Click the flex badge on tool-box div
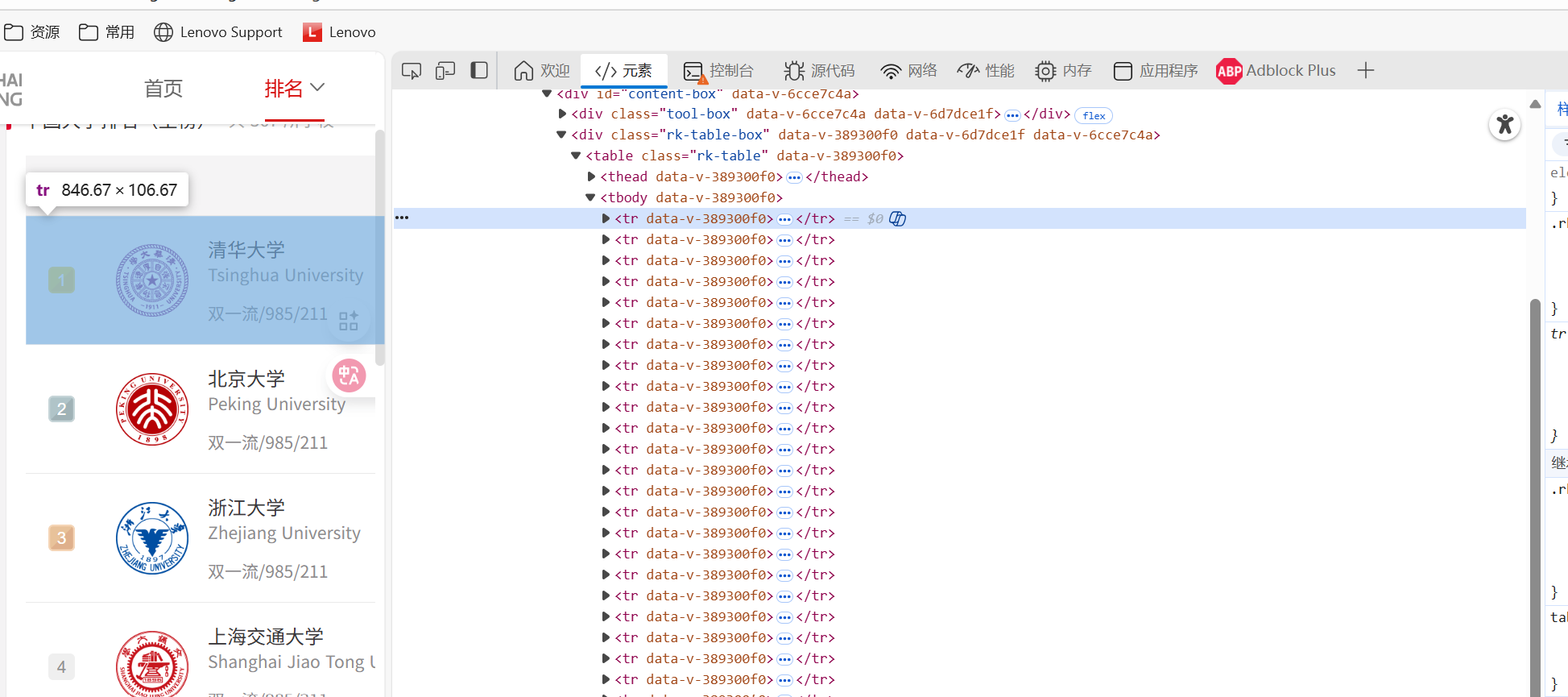This screenshot has height=697, width=1568. pyautogui.click(x=1094, y=115)
